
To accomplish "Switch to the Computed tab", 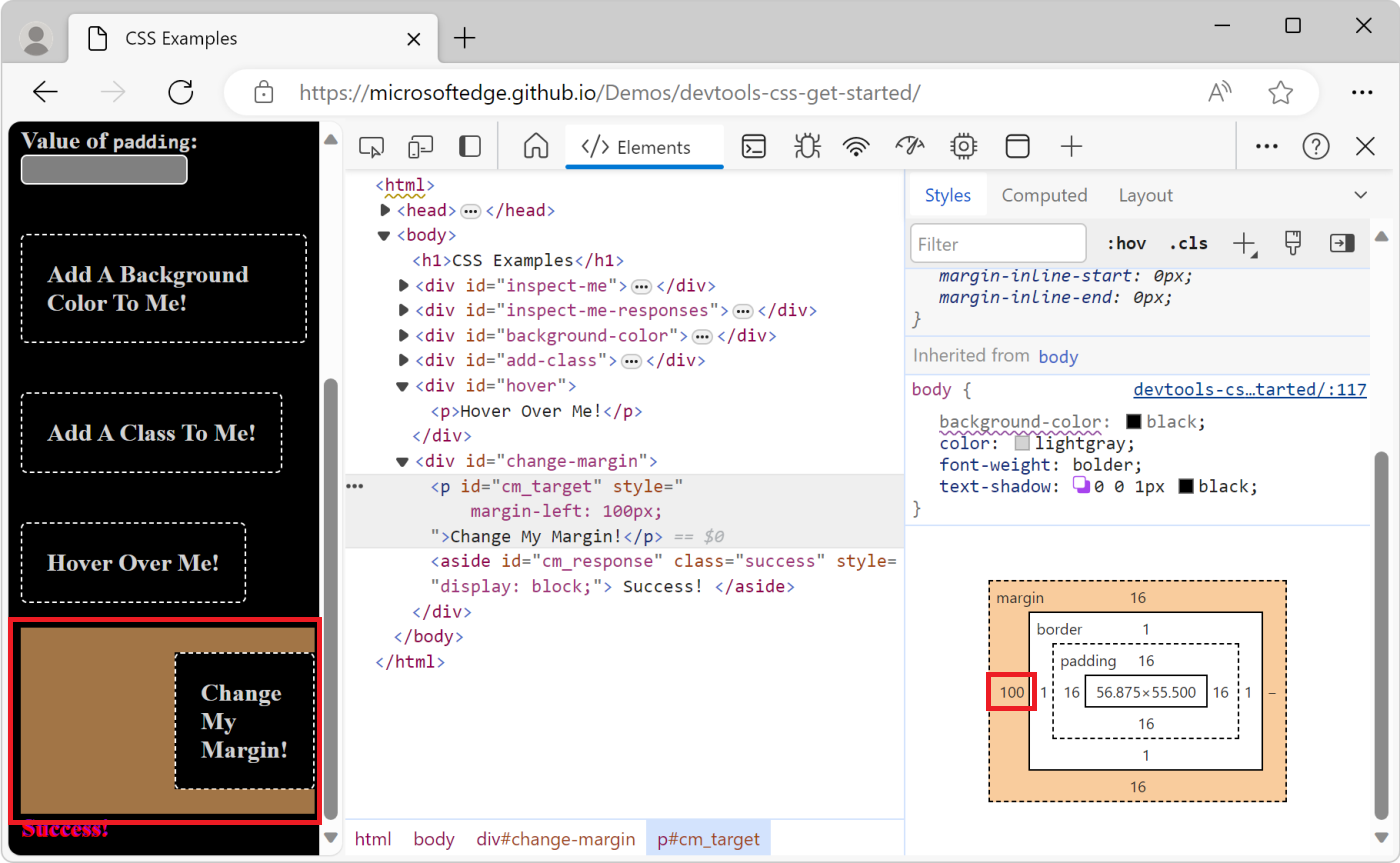I will click(x=1044, y=195).
